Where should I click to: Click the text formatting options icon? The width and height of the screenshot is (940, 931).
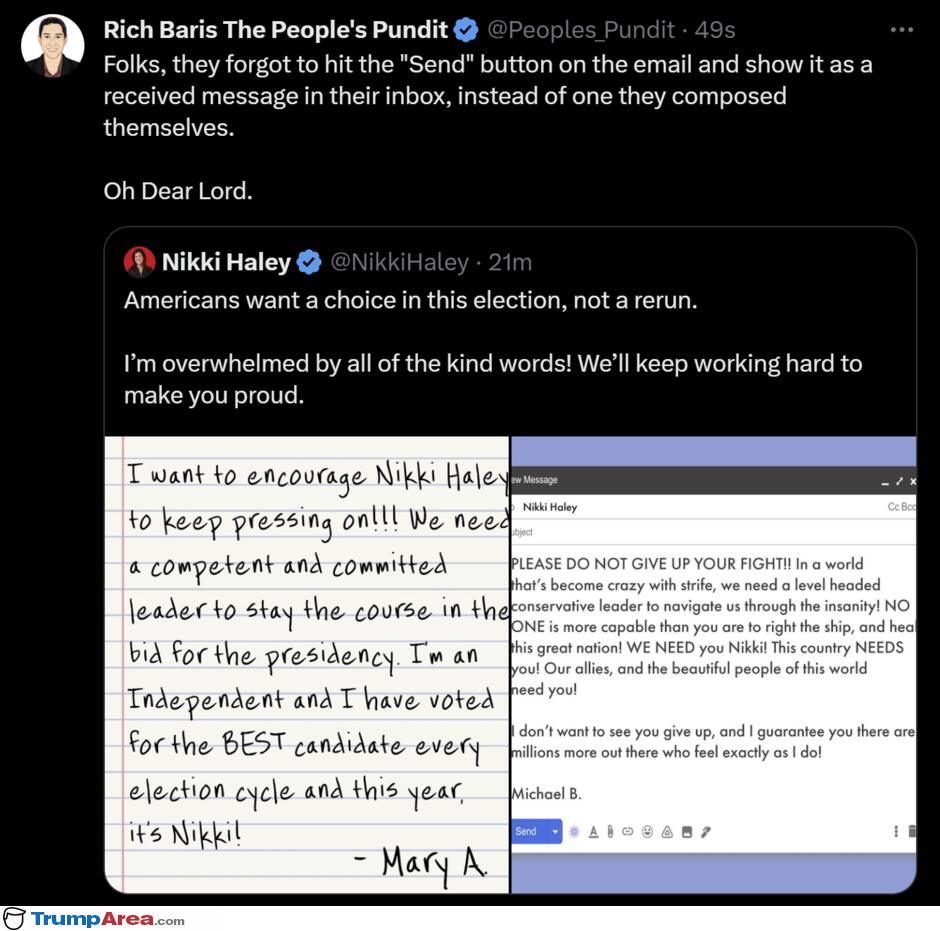(x=593, y=831)
